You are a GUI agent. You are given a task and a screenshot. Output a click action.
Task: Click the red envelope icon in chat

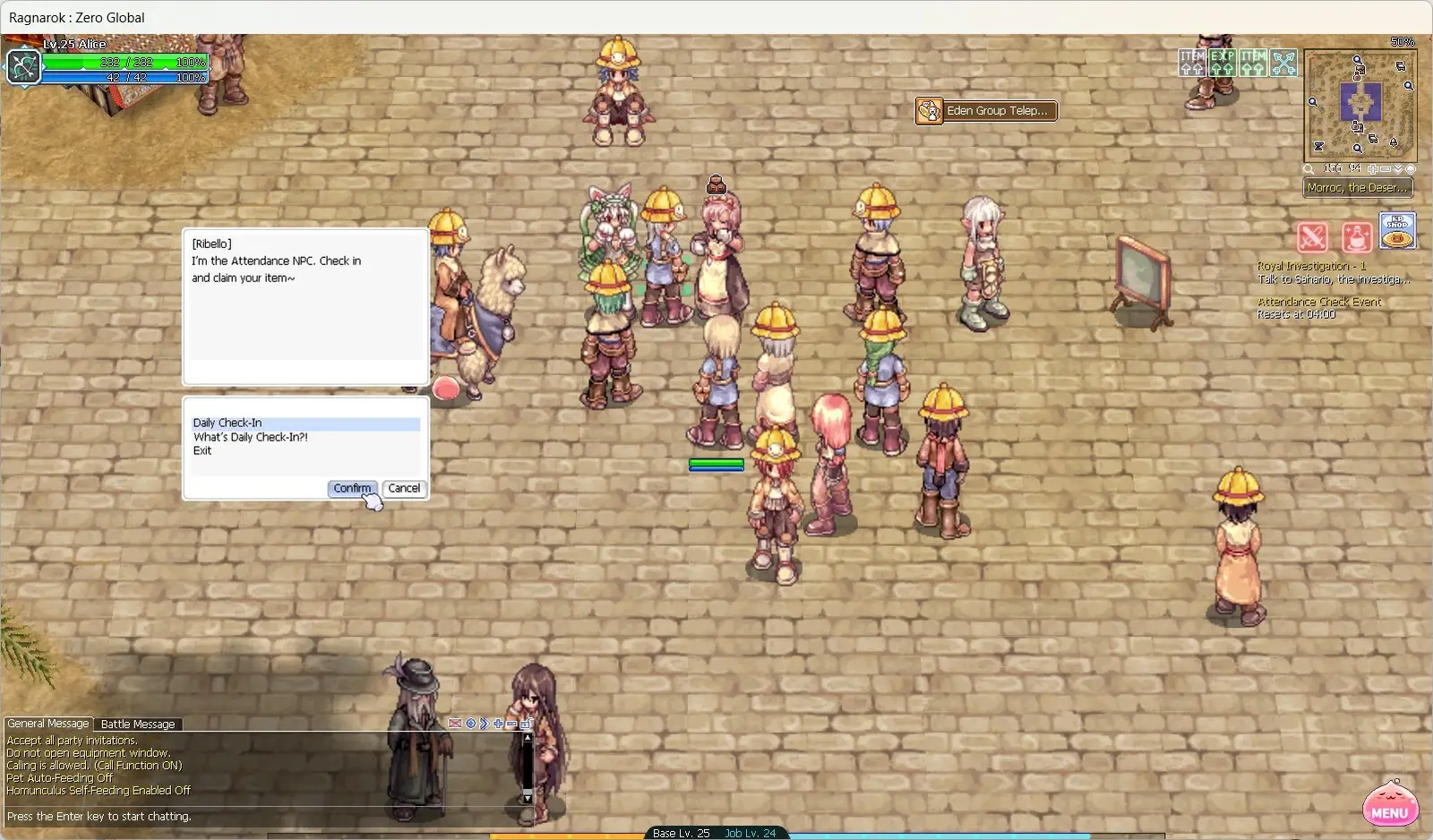[455, 724]
